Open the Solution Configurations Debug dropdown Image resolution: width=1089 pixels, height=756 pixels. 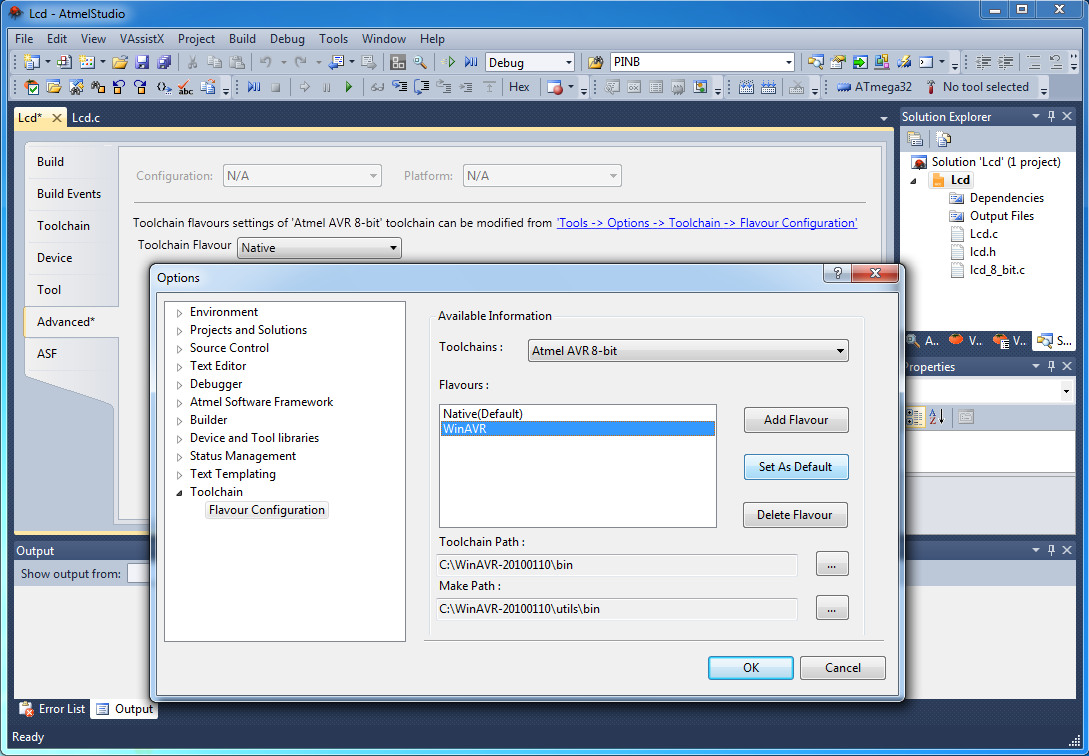tap(530, 62)
